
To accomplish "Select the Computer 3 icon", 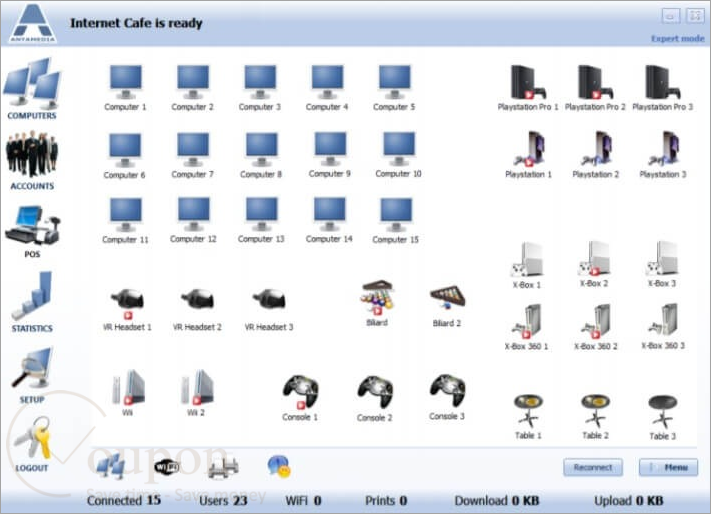I will (x=260, y=82).
